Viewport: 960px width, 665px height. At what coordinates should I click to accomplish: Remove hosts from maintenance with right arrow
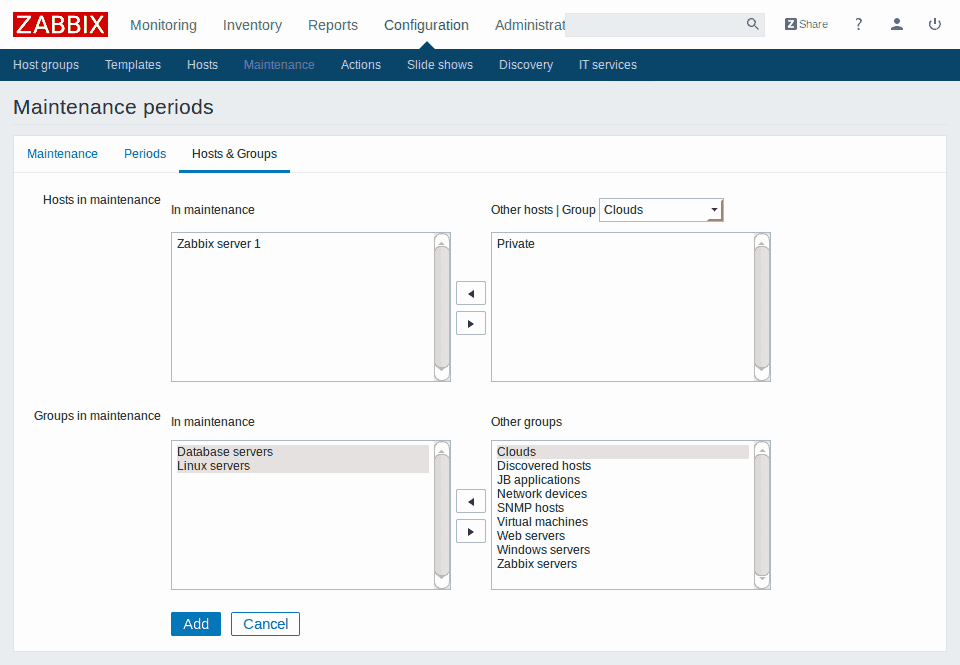pyautogui.click(x=470, y=323)
